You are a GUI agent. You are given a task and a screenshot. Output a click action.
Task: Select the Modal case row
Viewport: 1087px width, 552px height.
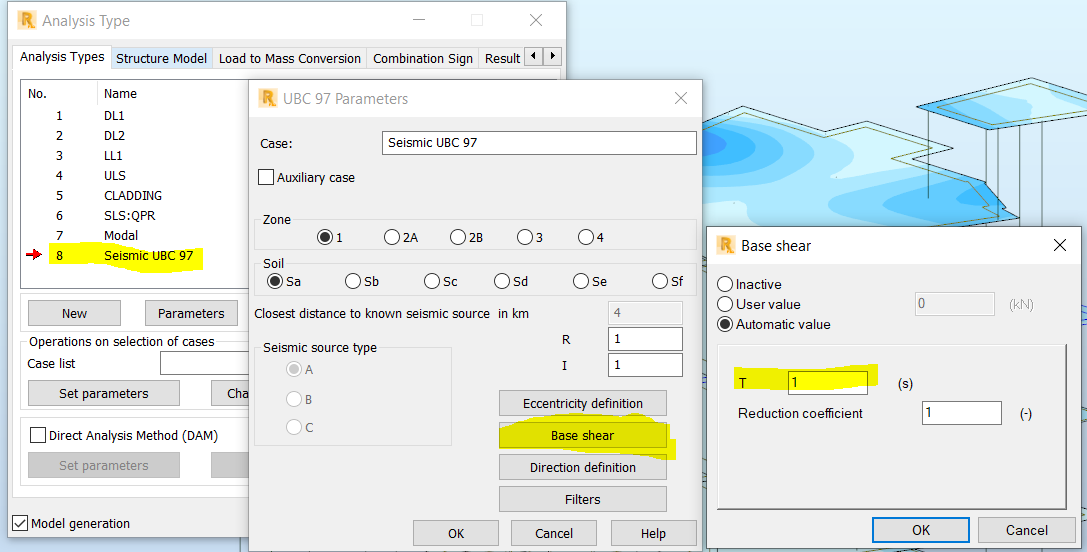[121, 236]
